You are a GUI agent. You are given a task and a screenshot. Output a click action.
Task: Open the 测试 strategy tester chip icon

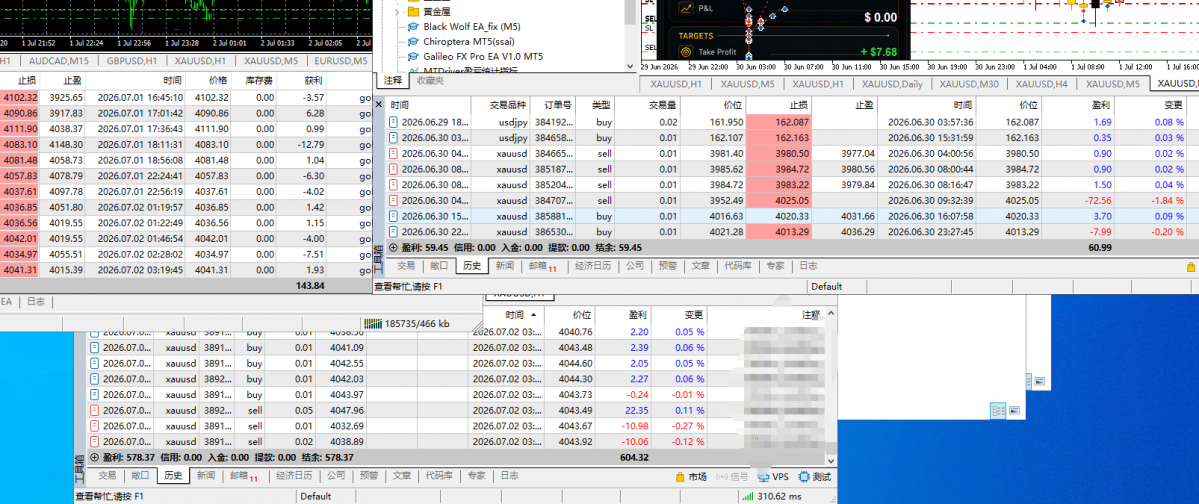click(803, 476)
